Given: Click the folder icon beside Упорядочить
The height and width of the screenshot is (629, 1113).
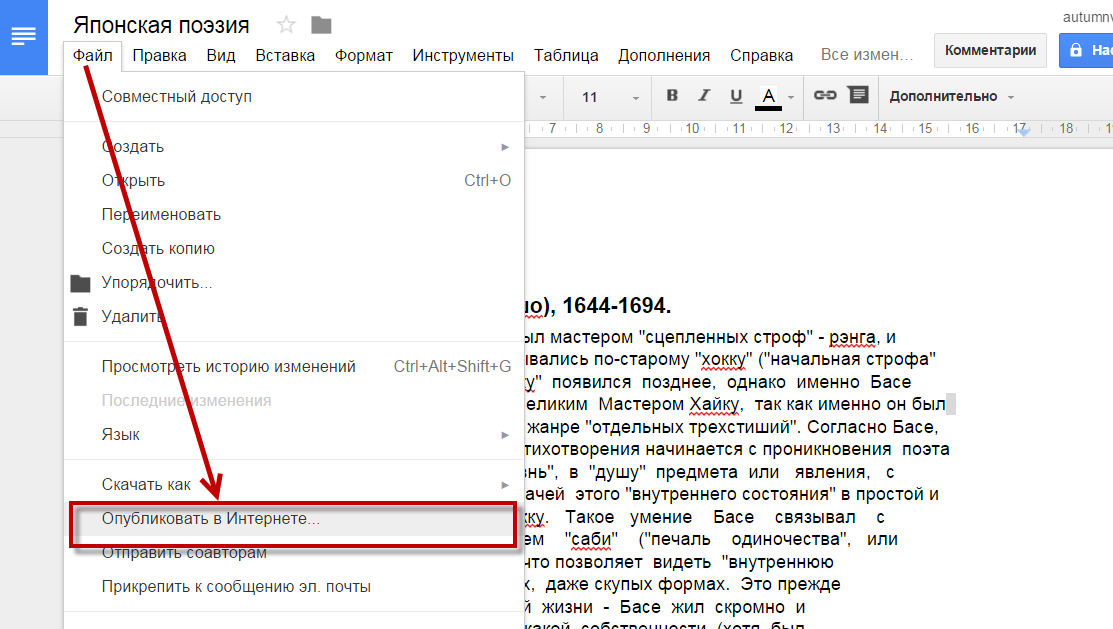Looking at the screenshot, I should [79, 283].
